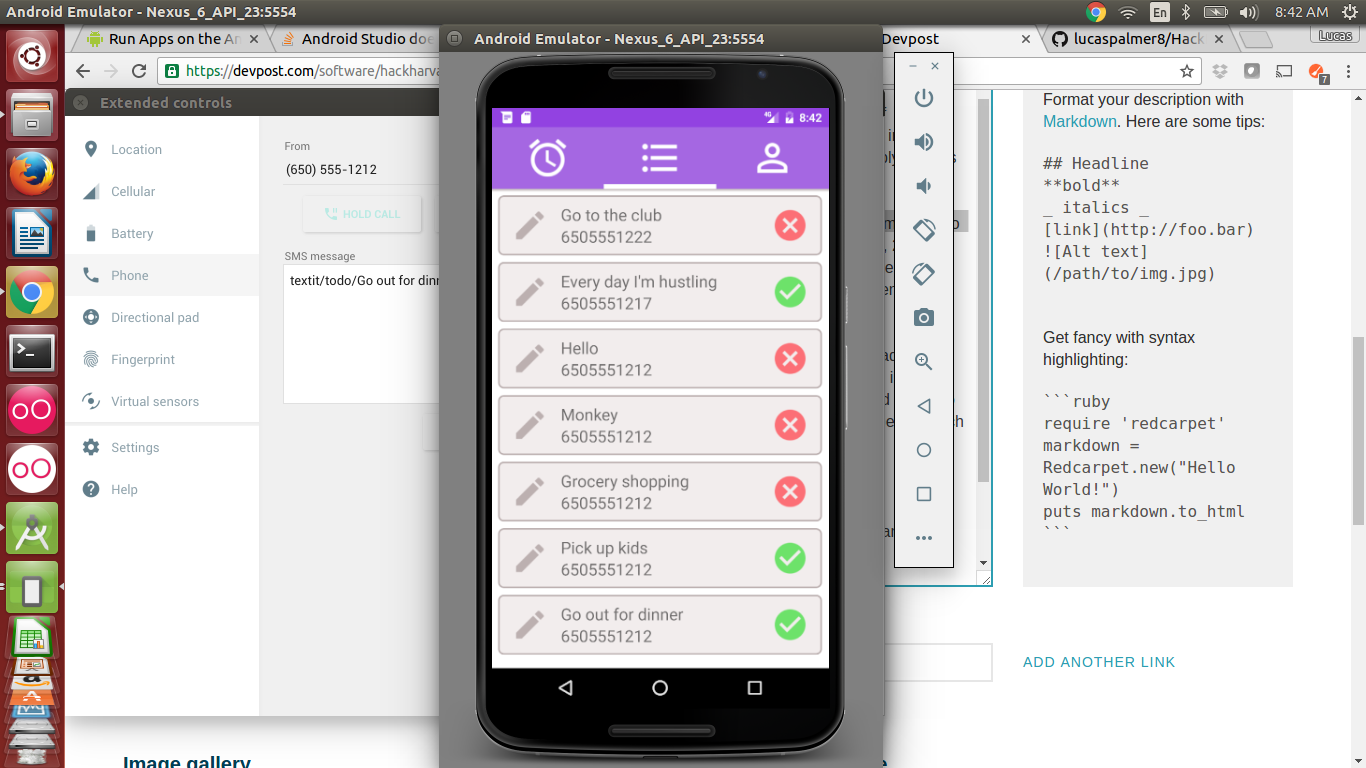The image size is (1366, 768).
Task: Open Wi-Fi network indicator in top bar
Action: 1128,12
